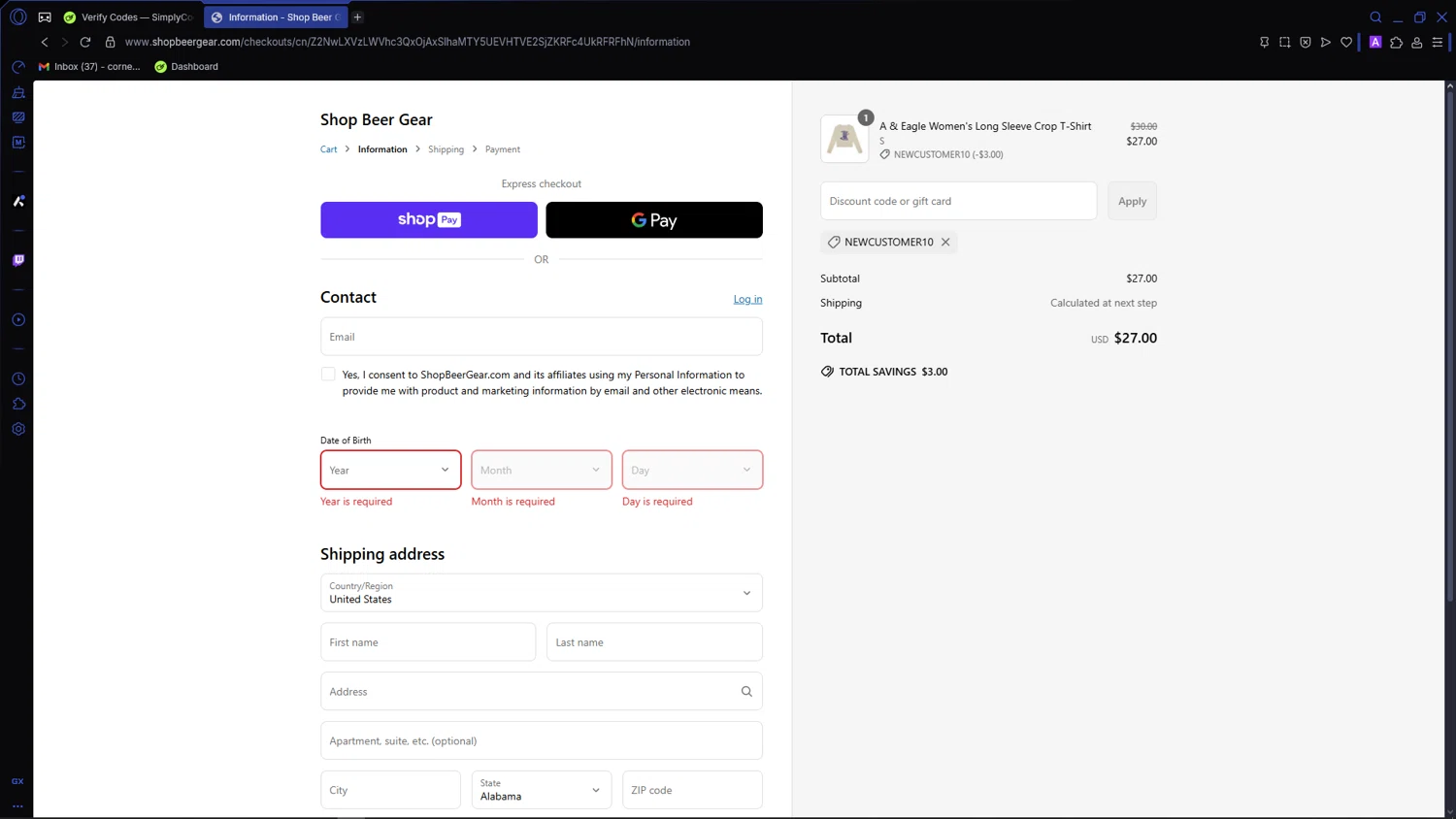Open the Year date-of-birth dropdown
The height and width of the screenshot is (819, 1456).
[390, 470]
